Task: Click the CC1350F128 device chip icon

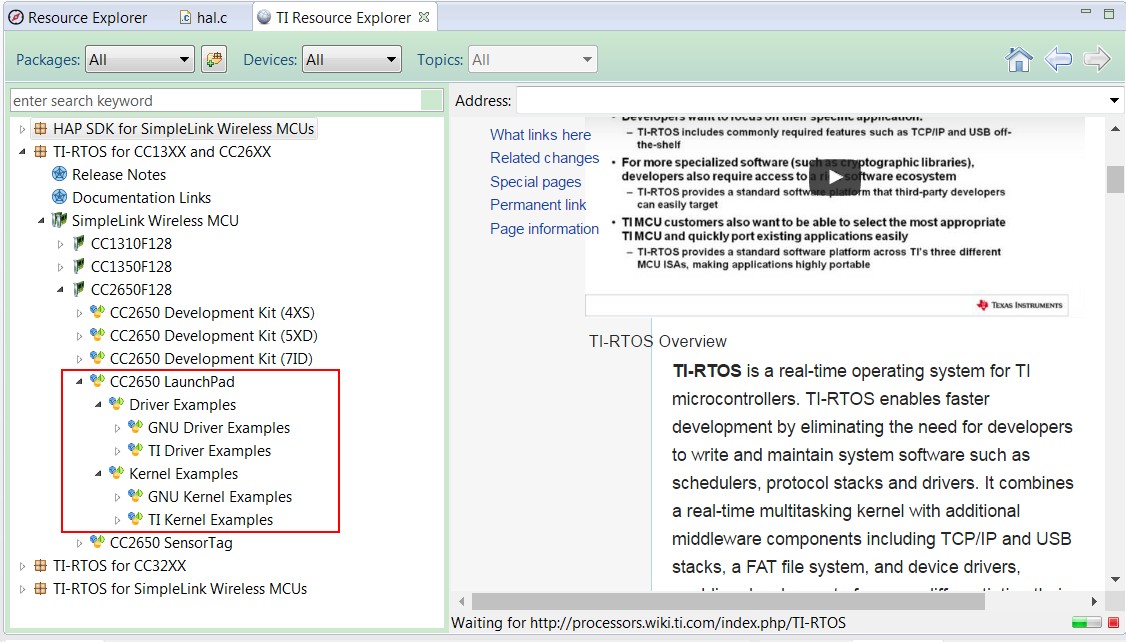Action: pos(79,266)
